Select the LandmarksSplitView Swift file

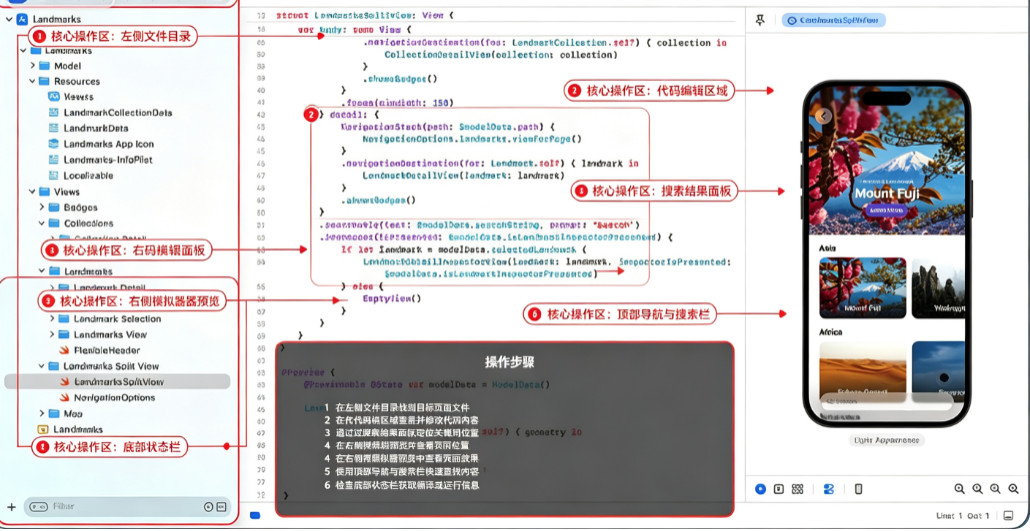click(x=117, y=382)
